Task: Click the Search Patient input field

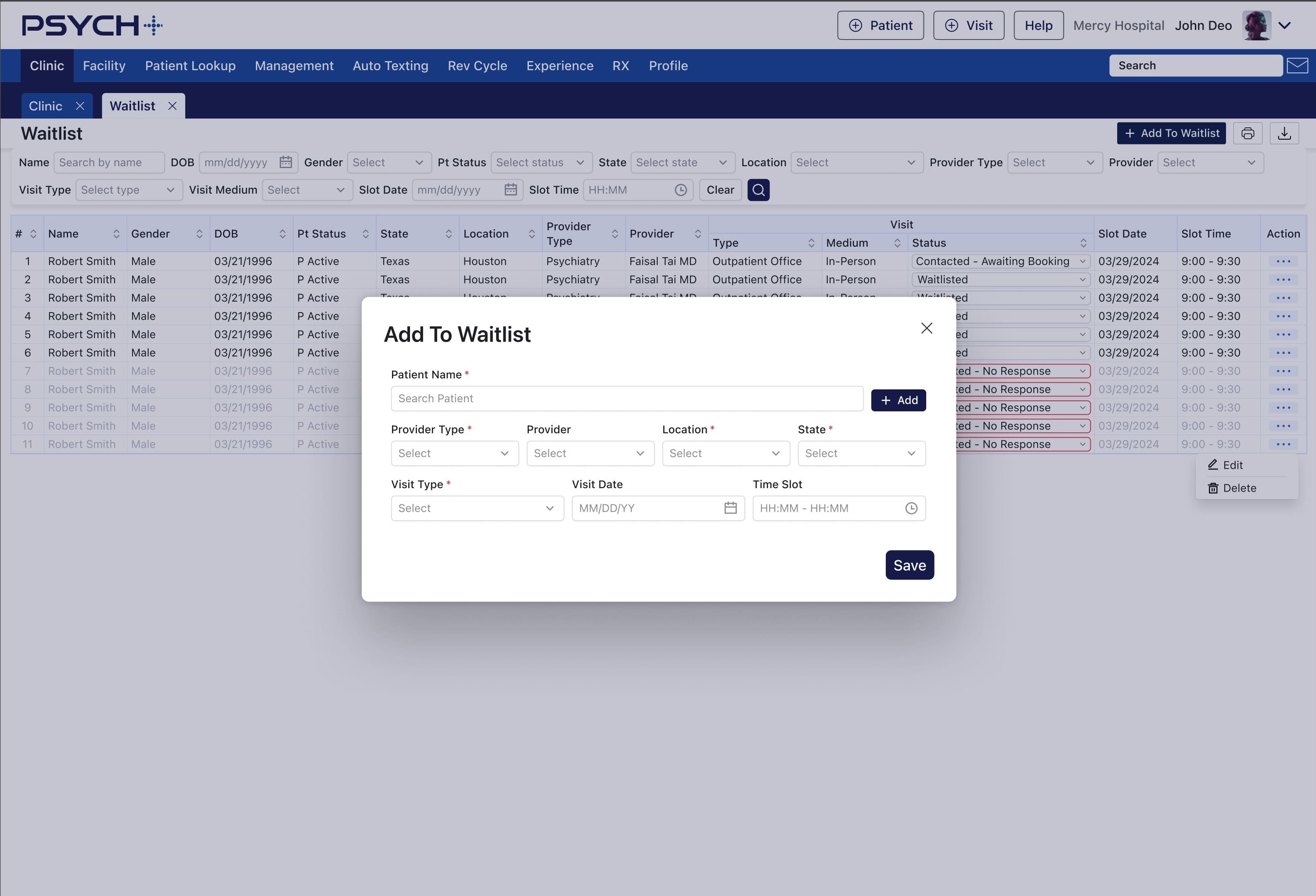Action: coord(626,398)
